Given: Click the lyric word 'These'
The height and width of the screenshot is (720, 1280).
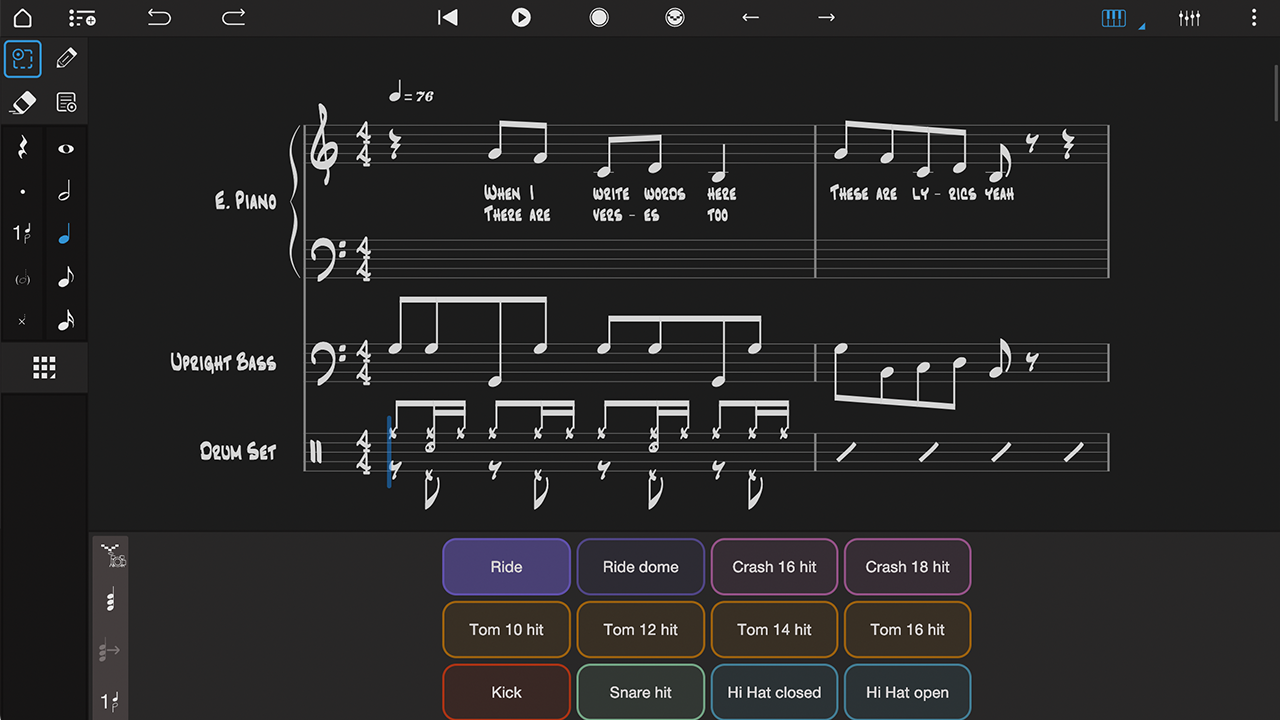Looking at the screenshot, I should (x=850, y=193).
